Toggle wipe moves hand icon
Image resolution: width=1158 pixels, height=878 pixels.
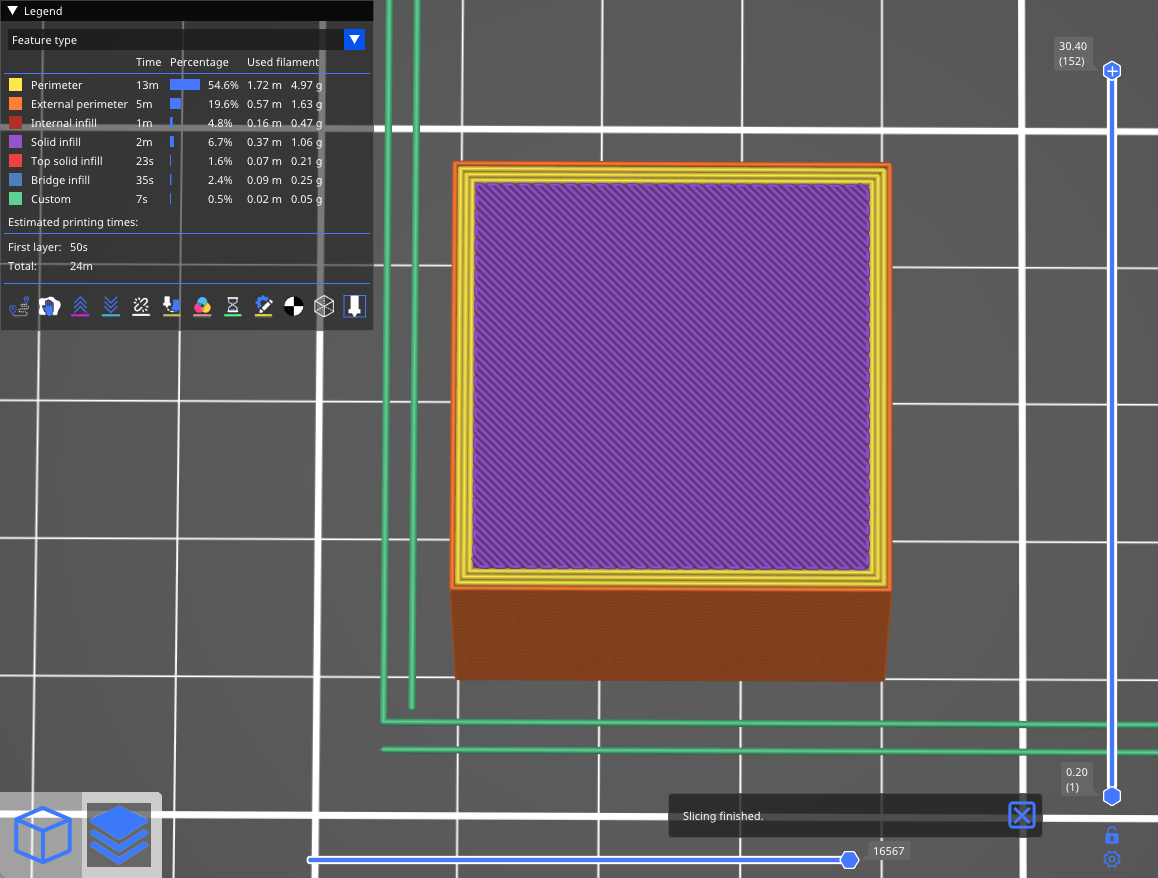(x=50, y=306)
